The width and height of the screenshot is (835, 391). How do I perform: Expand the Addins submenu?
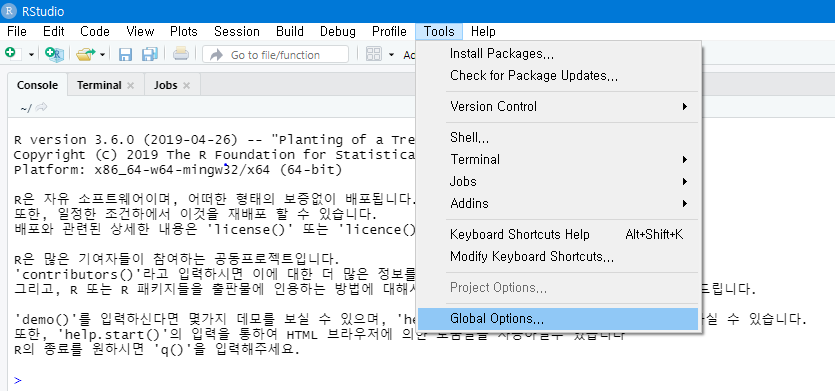coord(558,203)
